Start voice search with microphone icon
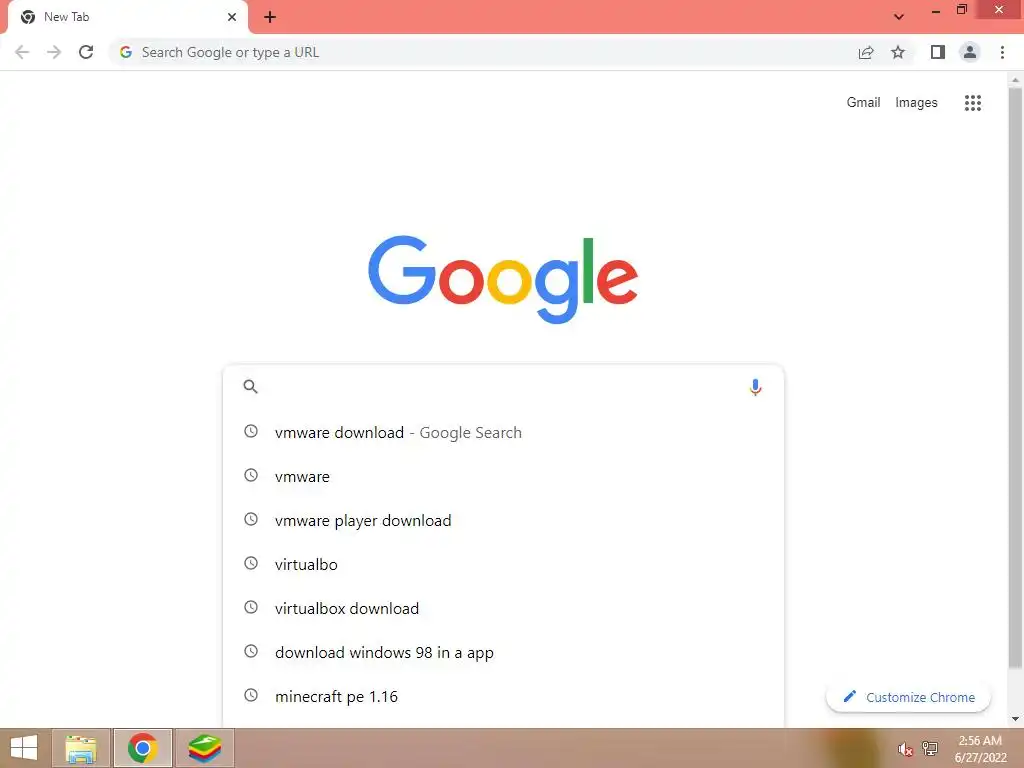The image size is (1024, 768). 755,387
